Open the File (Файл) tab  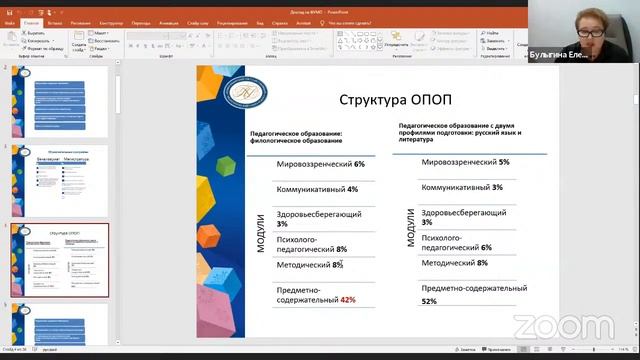coord(9,23)
